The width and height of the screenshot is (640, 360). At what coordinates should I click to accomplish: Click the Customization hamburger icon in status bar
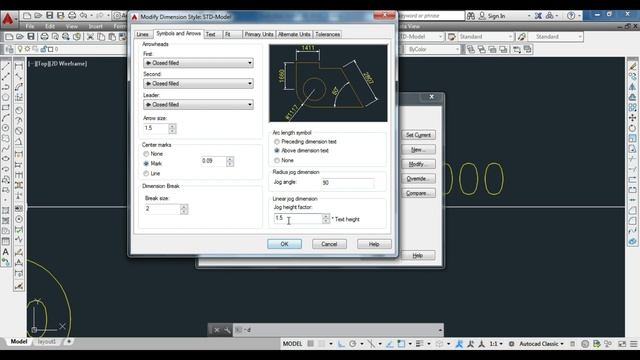pyautogui.click(x=634, y=344)
